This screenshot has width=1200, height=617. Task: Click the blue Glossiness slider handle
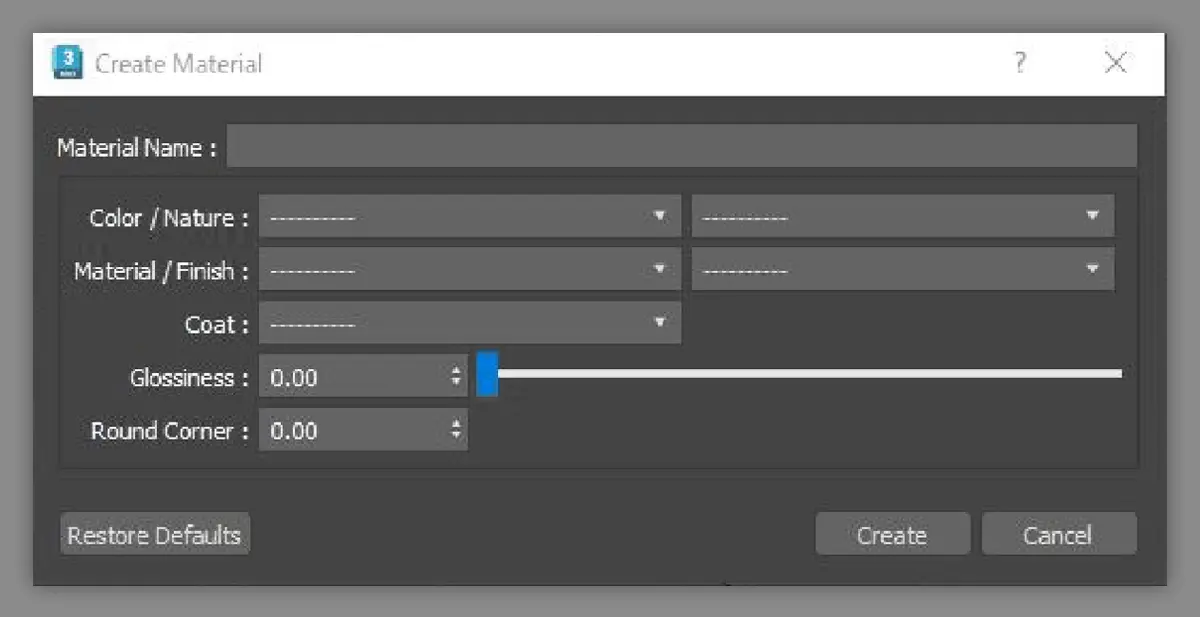click(487, 374)
